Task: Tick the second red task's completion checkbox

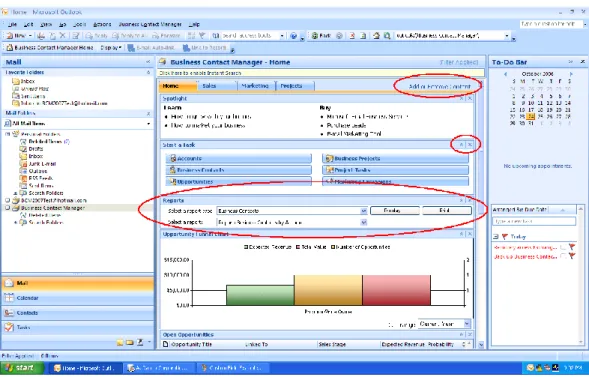Action: (563, 256)
